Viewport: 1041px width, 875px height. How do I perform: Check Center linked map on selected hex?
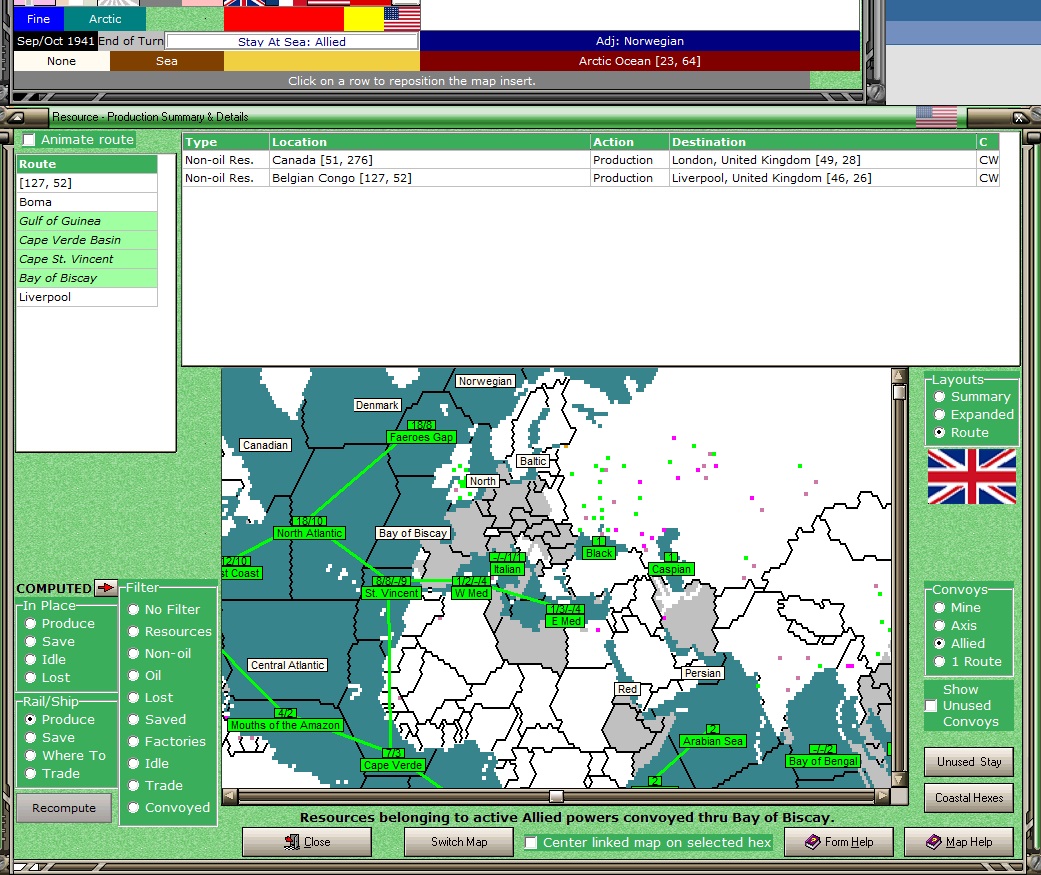[x=532, y=842]
